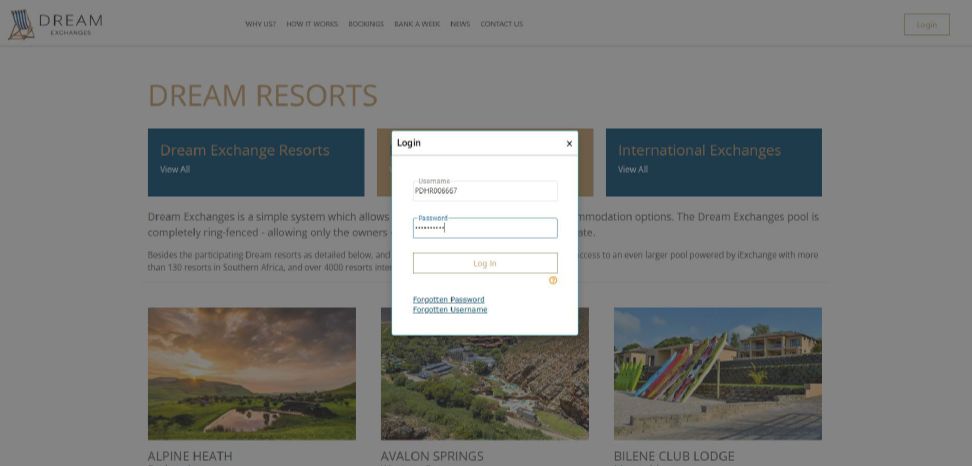Screen dimensions: 972x466
Task: Open the Alpine Heath resort photo
Action: 252,374
